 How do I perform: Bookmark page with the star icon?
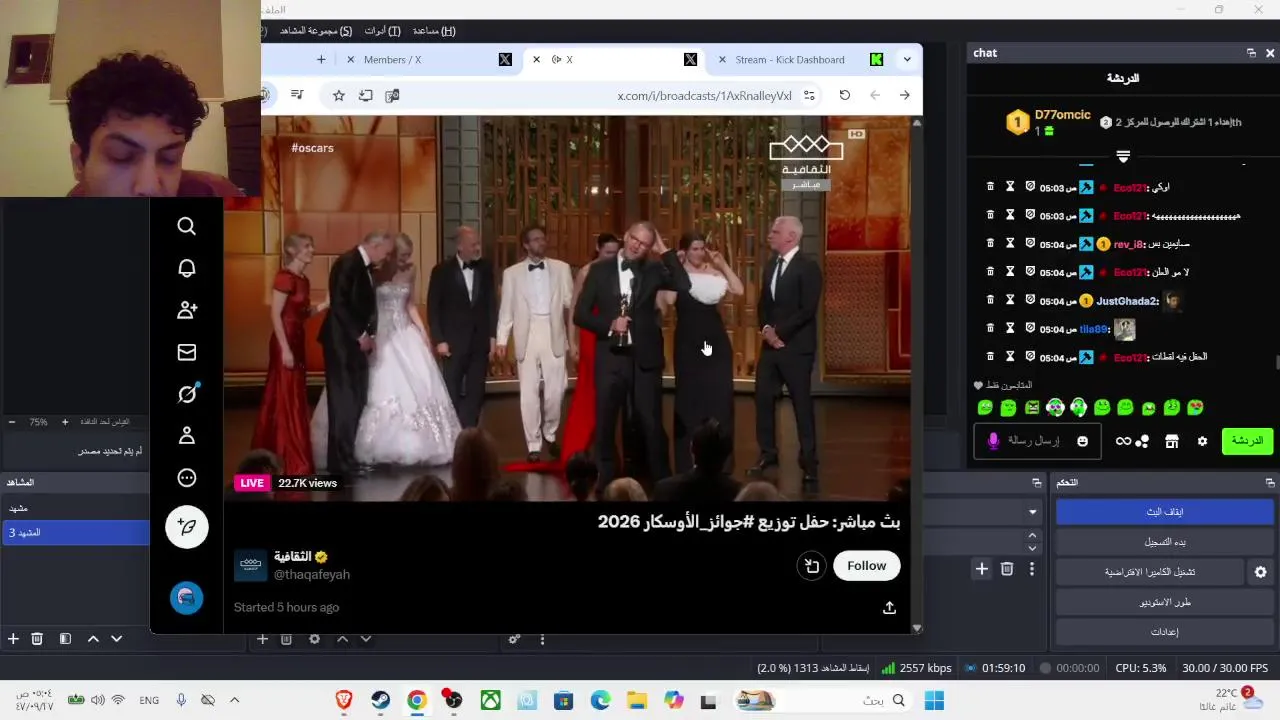(x=339, y=95)
